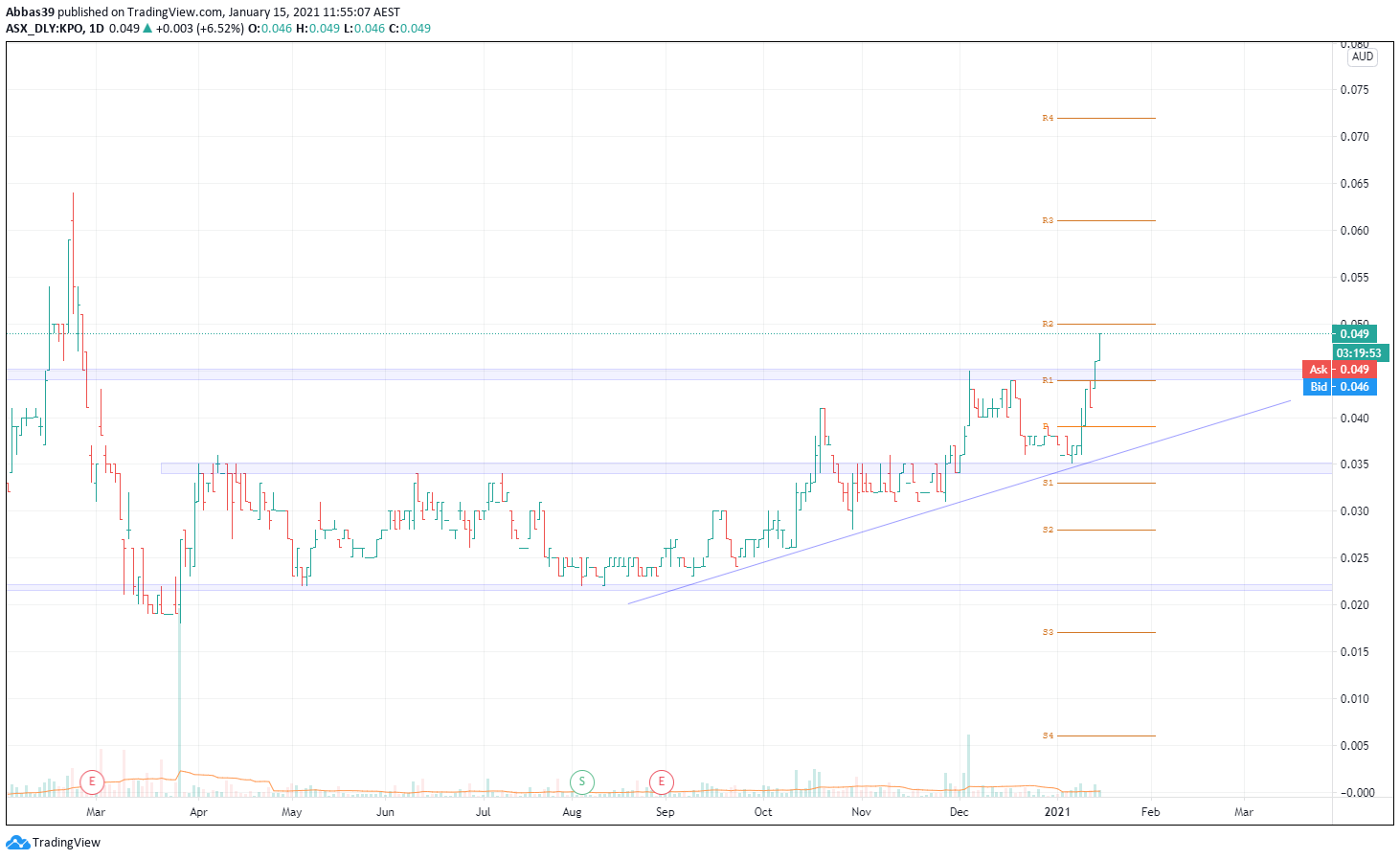Click the 03:19:53 countdown timer label

(1360, 353)
